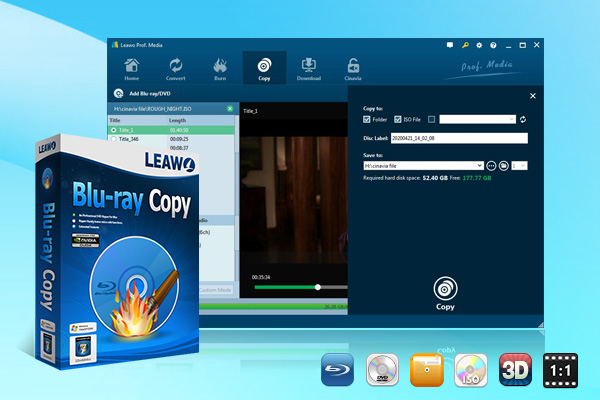Select the Title_346 radio button
This screenshot has height=400, width=600.
coord(114,139)
